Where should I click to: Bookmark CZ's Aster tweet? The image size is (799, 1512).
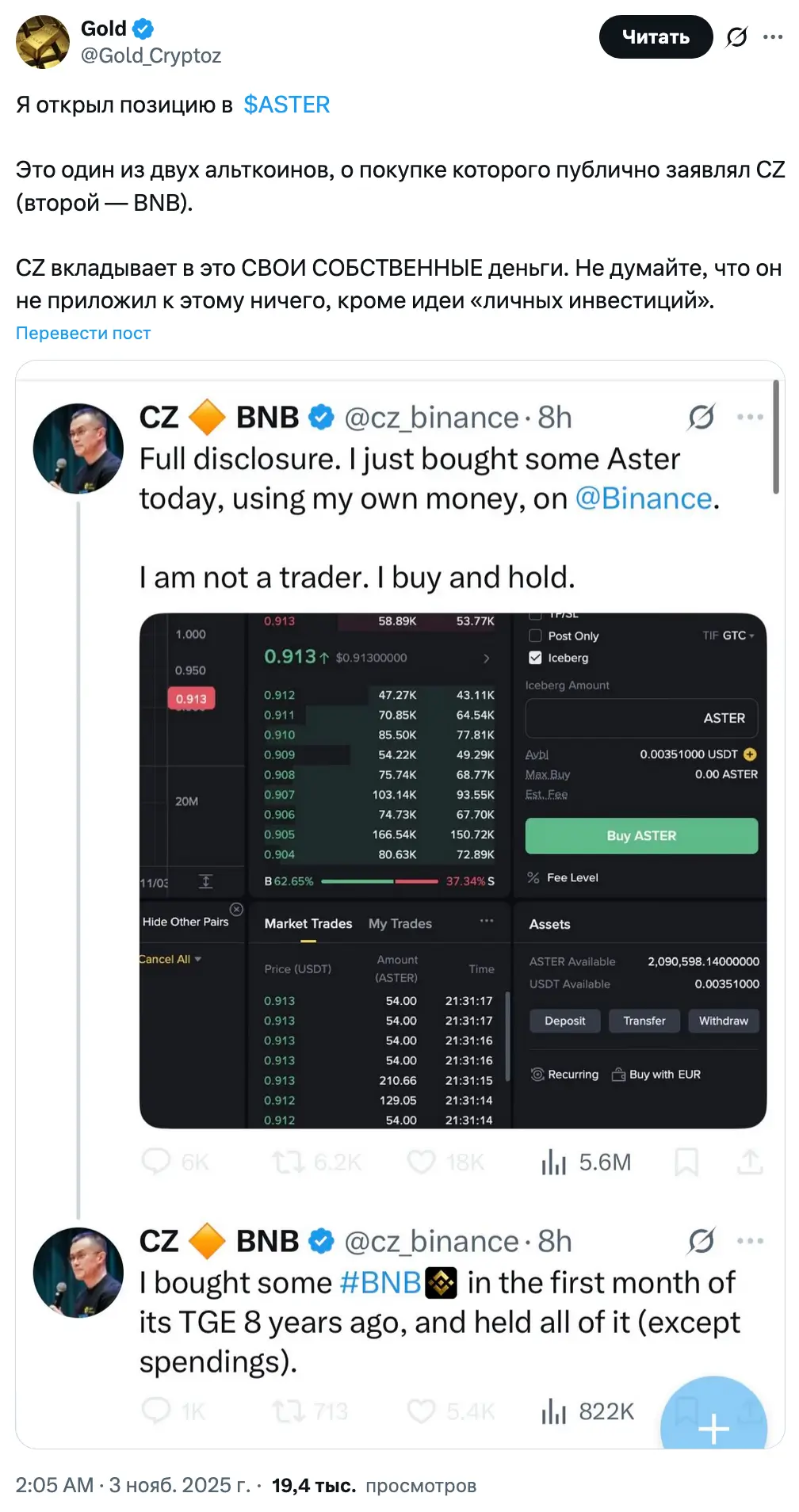click(x=686, y=1162)
